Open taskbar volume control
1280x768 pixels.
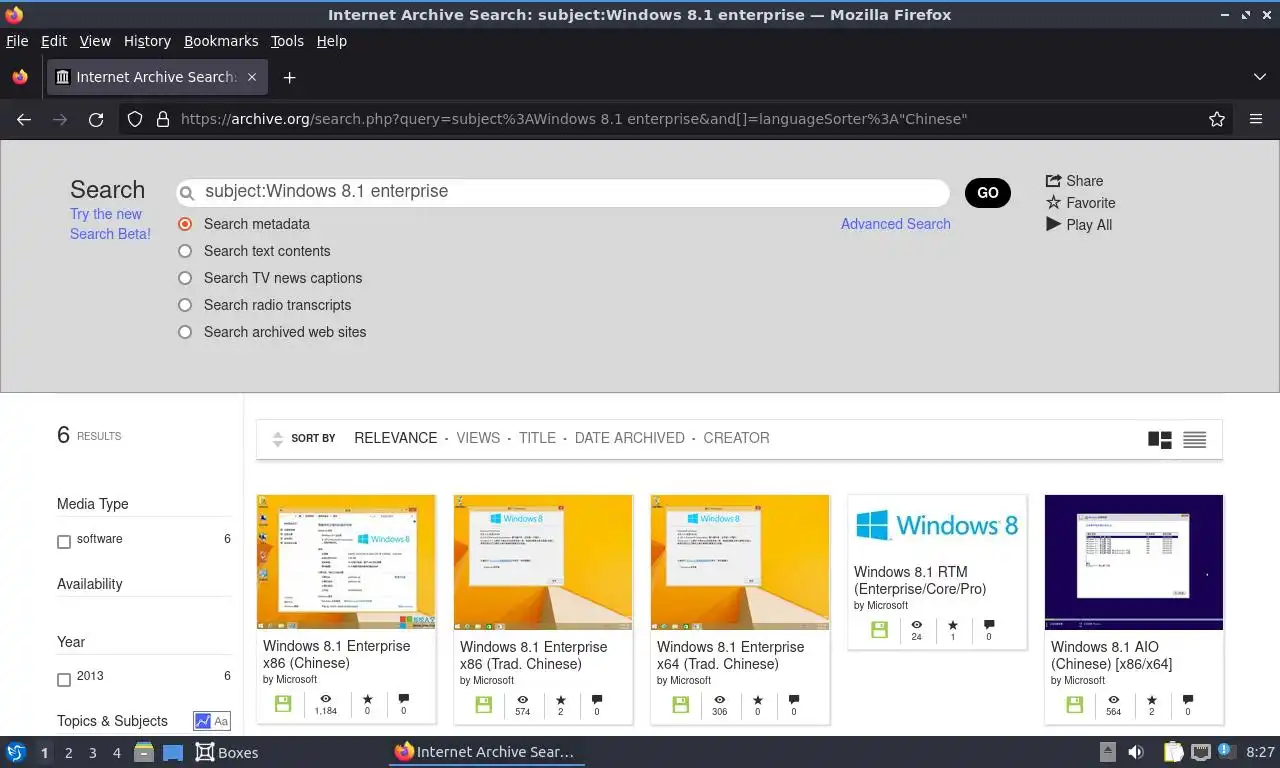click(x=1136, y=752)
